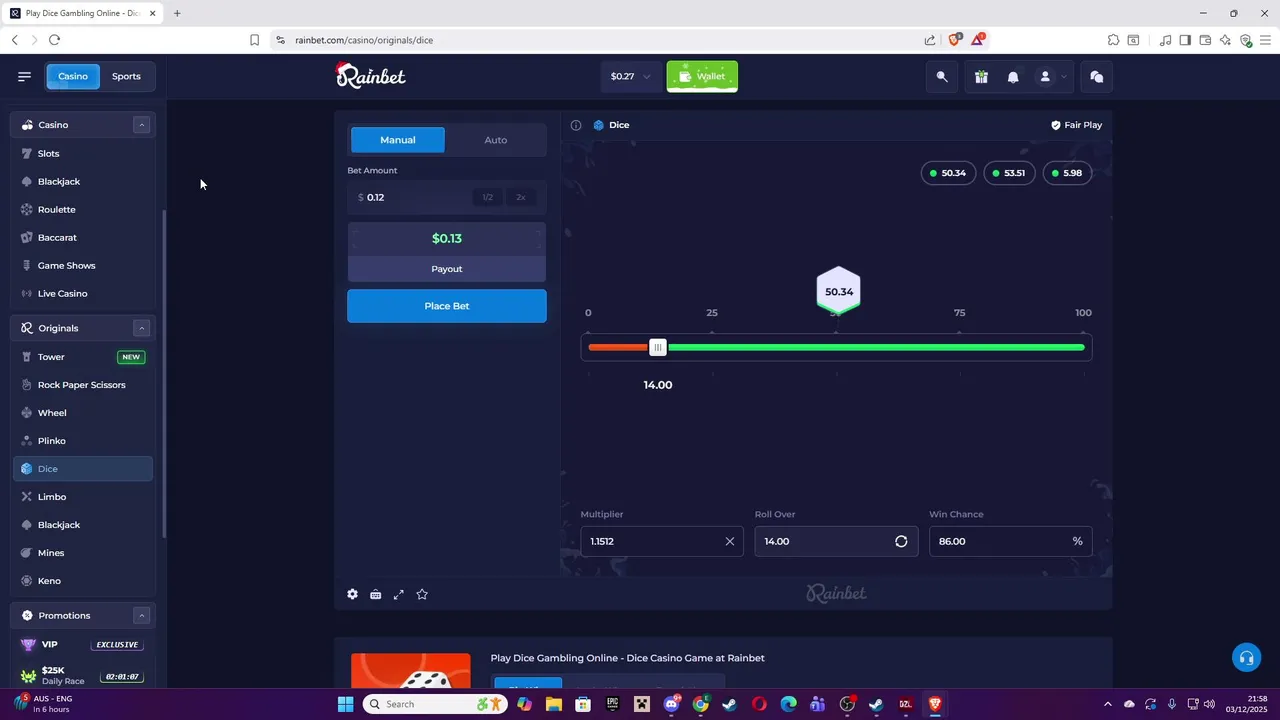
Task: Click the Roll Over value field
Action: coord(836,541)
